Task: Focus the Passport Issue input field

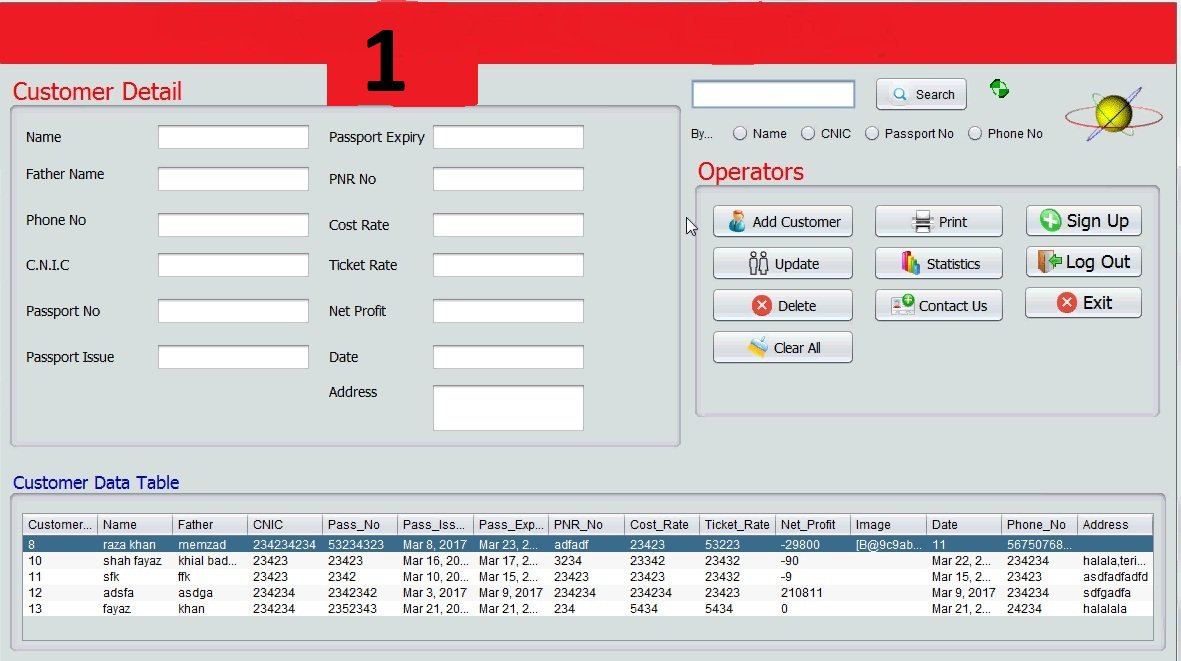Action: click(x=233, y=357)
